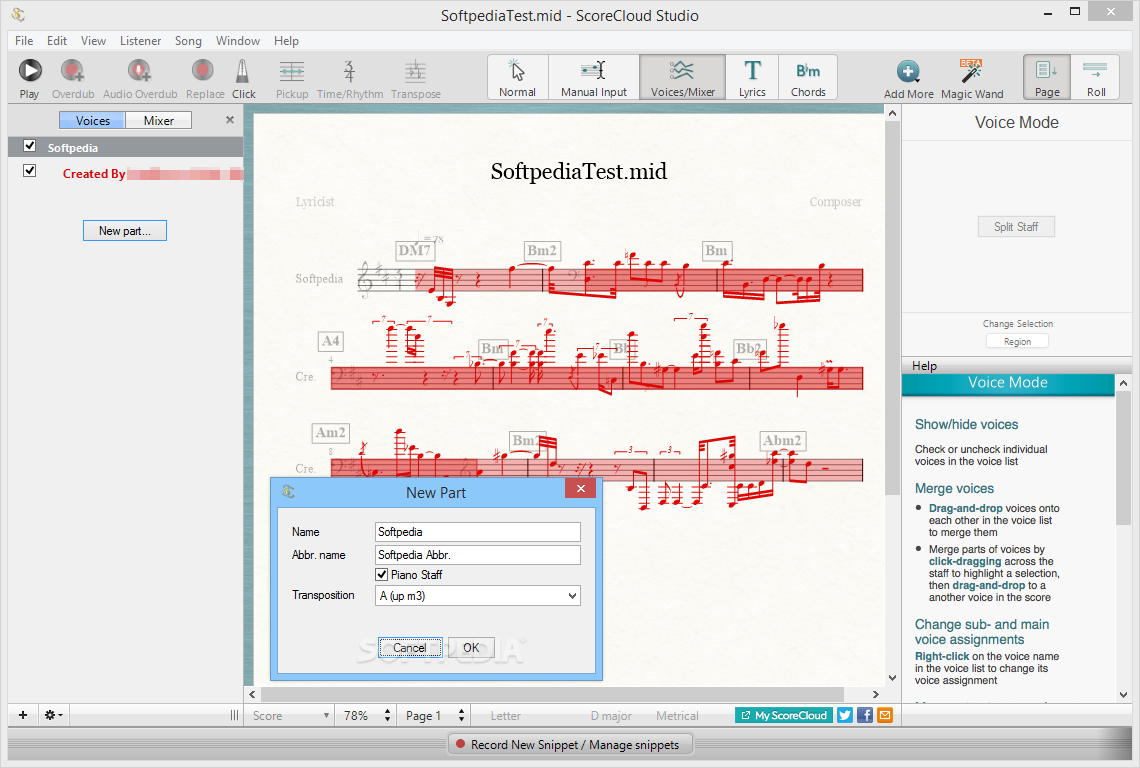Screen dimensions: 1140x768
Task: Click the plus icon in bottom bar
Action: click(23, 715)
